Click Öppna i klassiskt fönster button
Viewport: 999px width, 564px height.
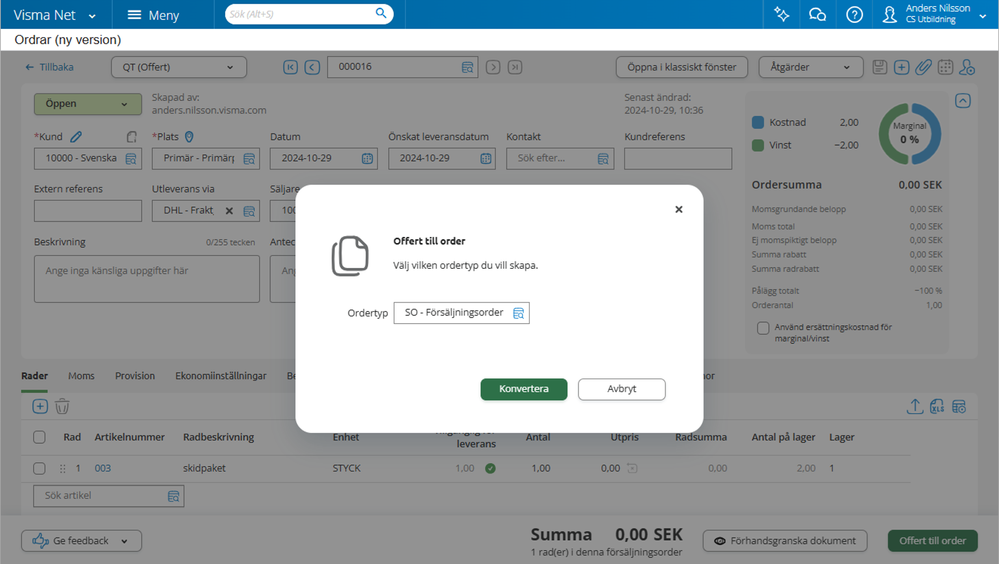point(682,67)
